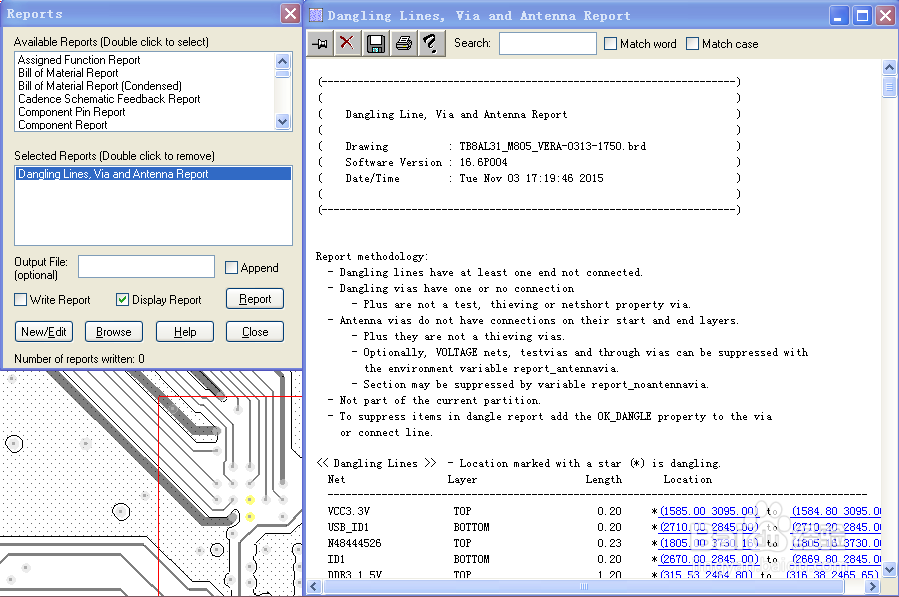The width and height of the screenshot is (899, 597).
Task: Focus the Search input field
Action: pos(548,44)
